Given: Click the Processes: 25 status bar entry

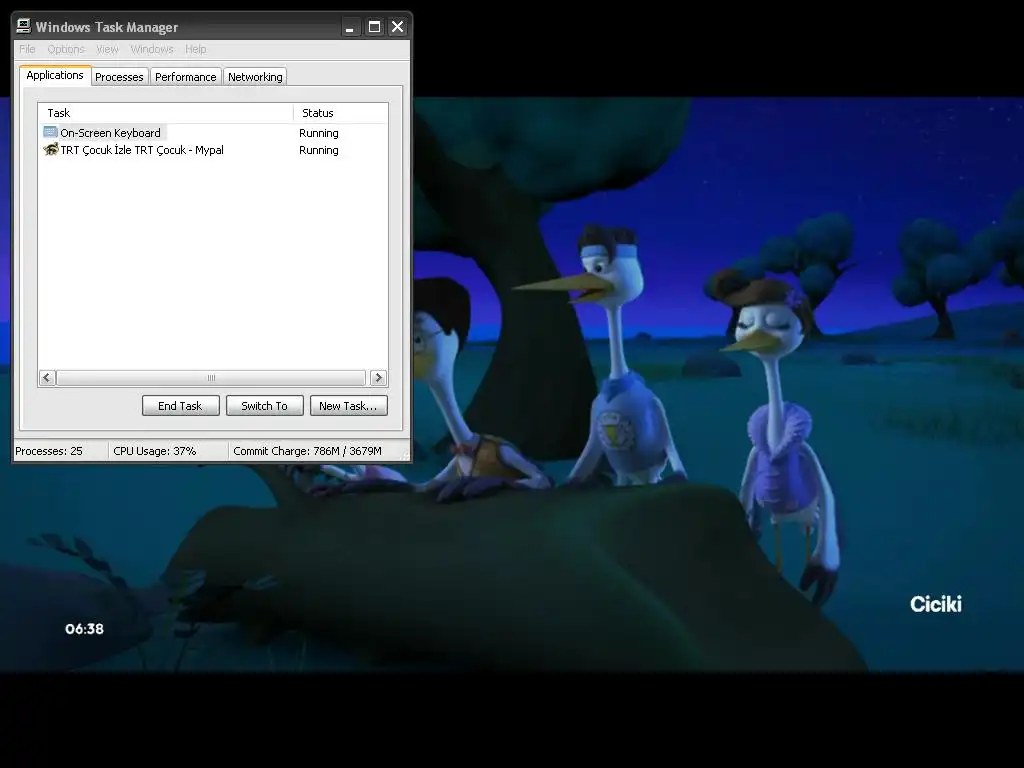Looking at the screenshot, I should (49, 451).
